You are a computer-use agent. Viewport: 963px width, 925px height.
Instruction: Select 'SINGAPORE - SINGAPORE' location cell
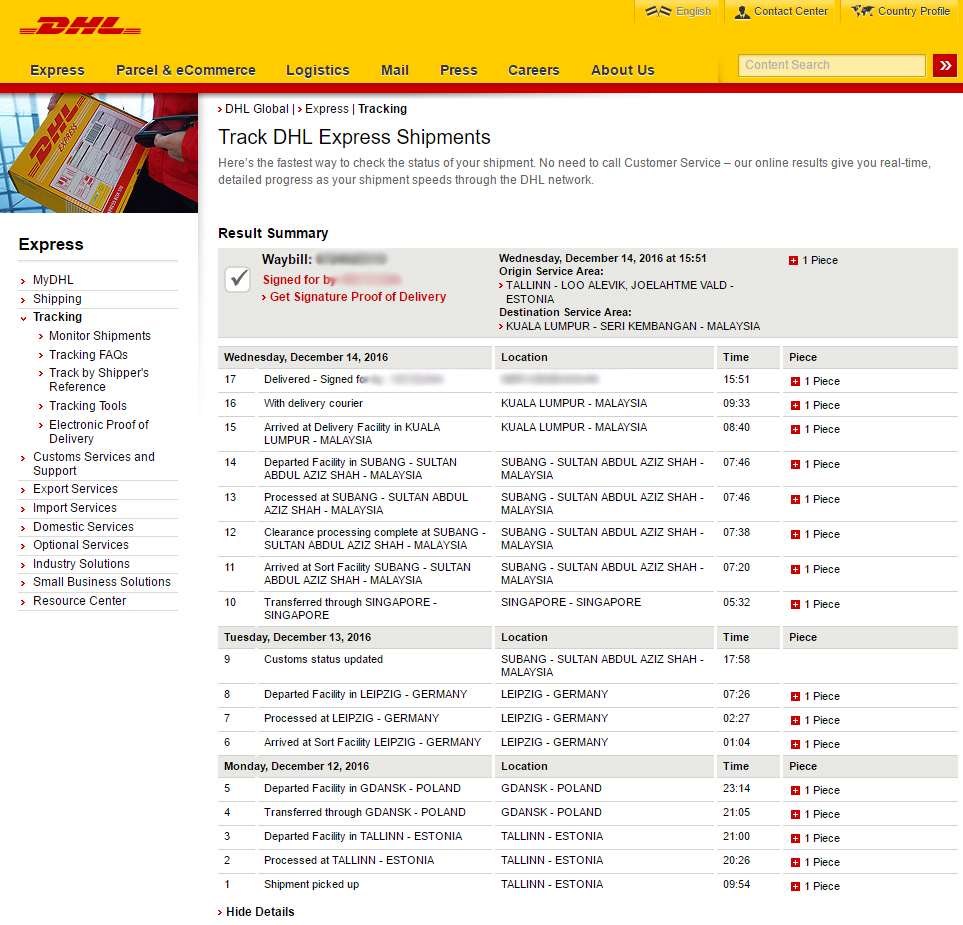tap(571, 602)
